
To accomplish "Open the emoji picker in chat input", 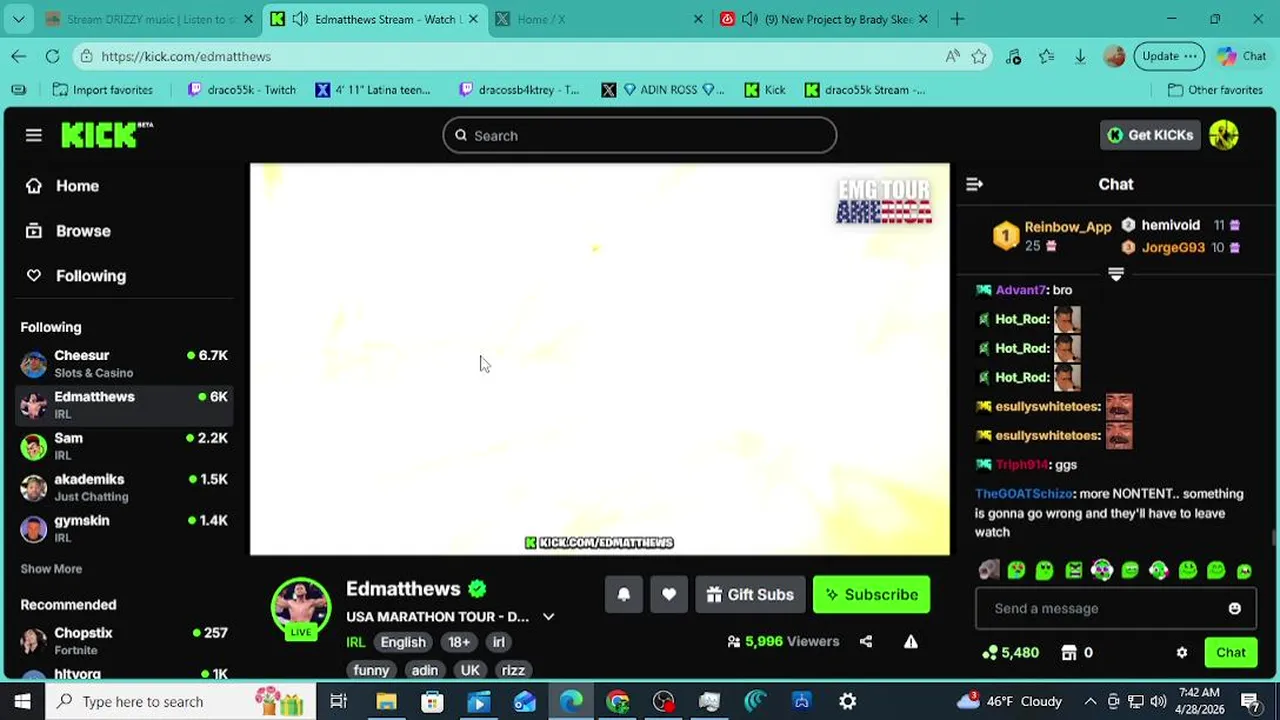I will click(x=1234, y=608).
